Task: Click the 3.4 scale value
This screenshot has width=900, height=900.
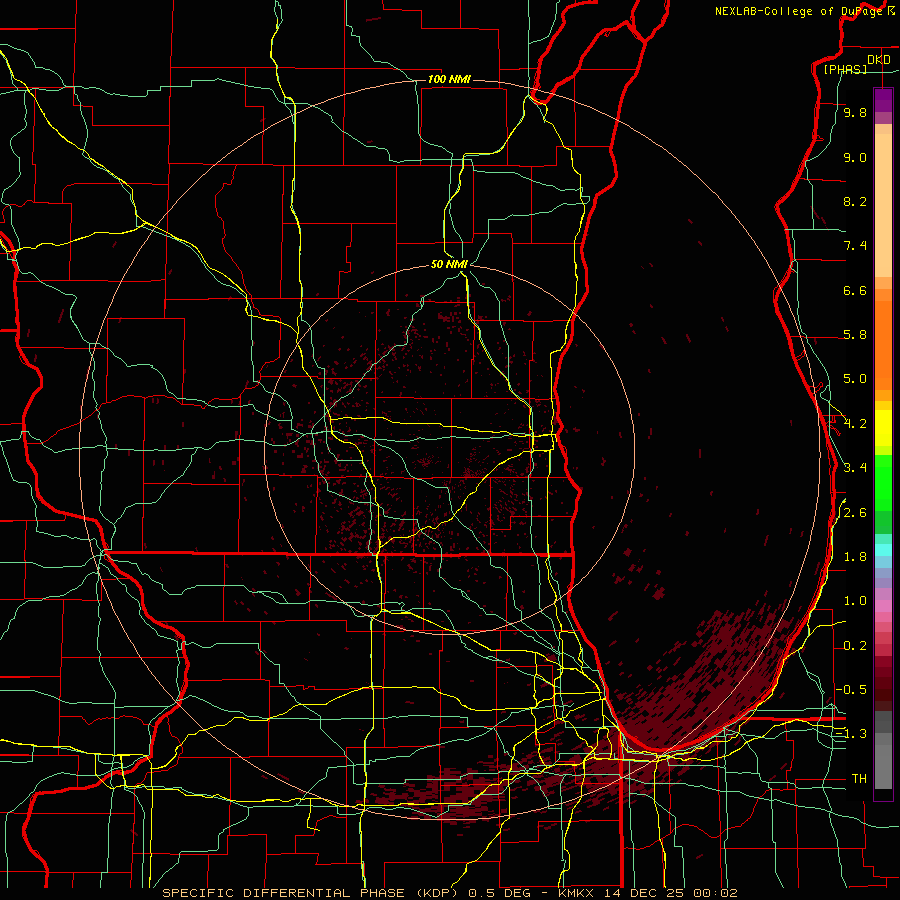Action: (855, 468)
